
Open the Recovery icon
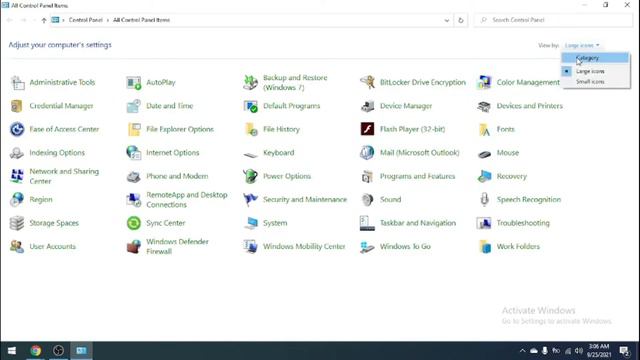pyautogui.click(x=484, y=176)
